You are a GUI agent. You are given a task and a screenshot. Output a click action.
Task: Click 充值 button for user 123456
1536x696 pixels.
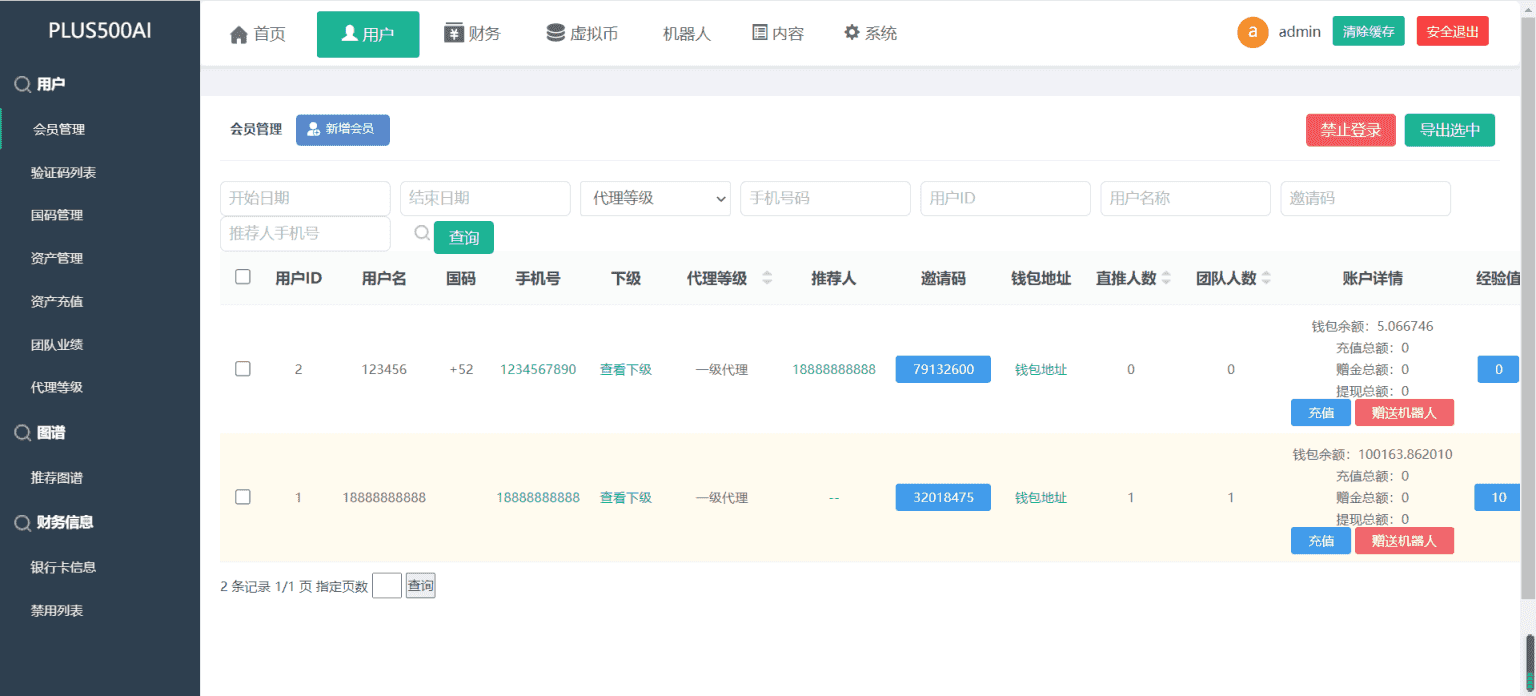pyautogui.click(x=1321, y=412)
